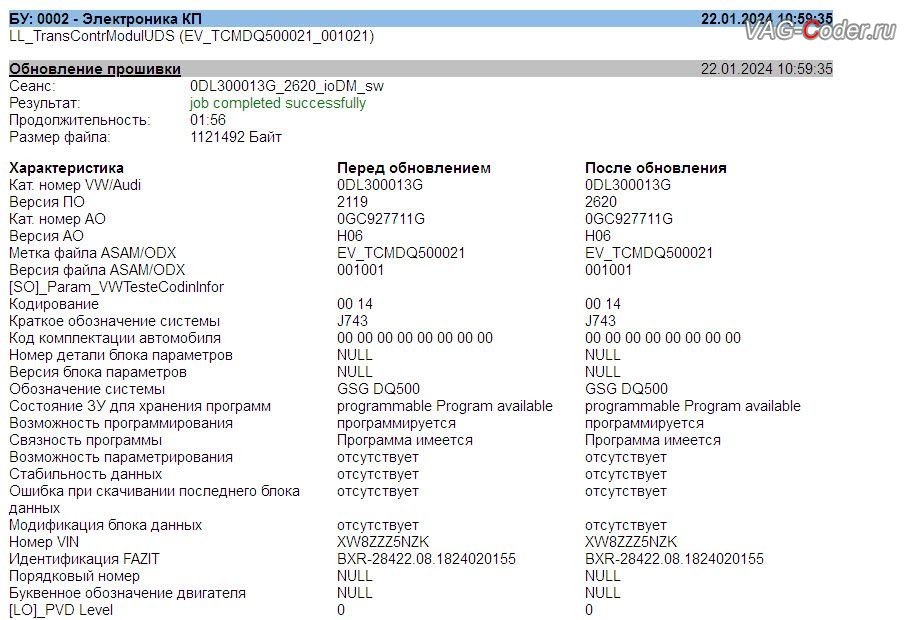920x620 pixels.
Task: Click the "Код комплектации автомобиля" label
Action: [114, 338]
